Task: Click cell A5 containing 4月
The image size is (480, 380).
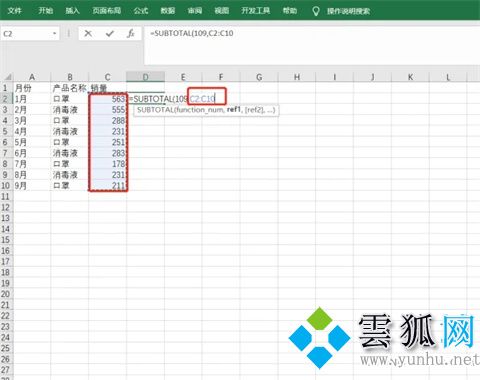Action: pyautogui.click(x=32, y=131)
